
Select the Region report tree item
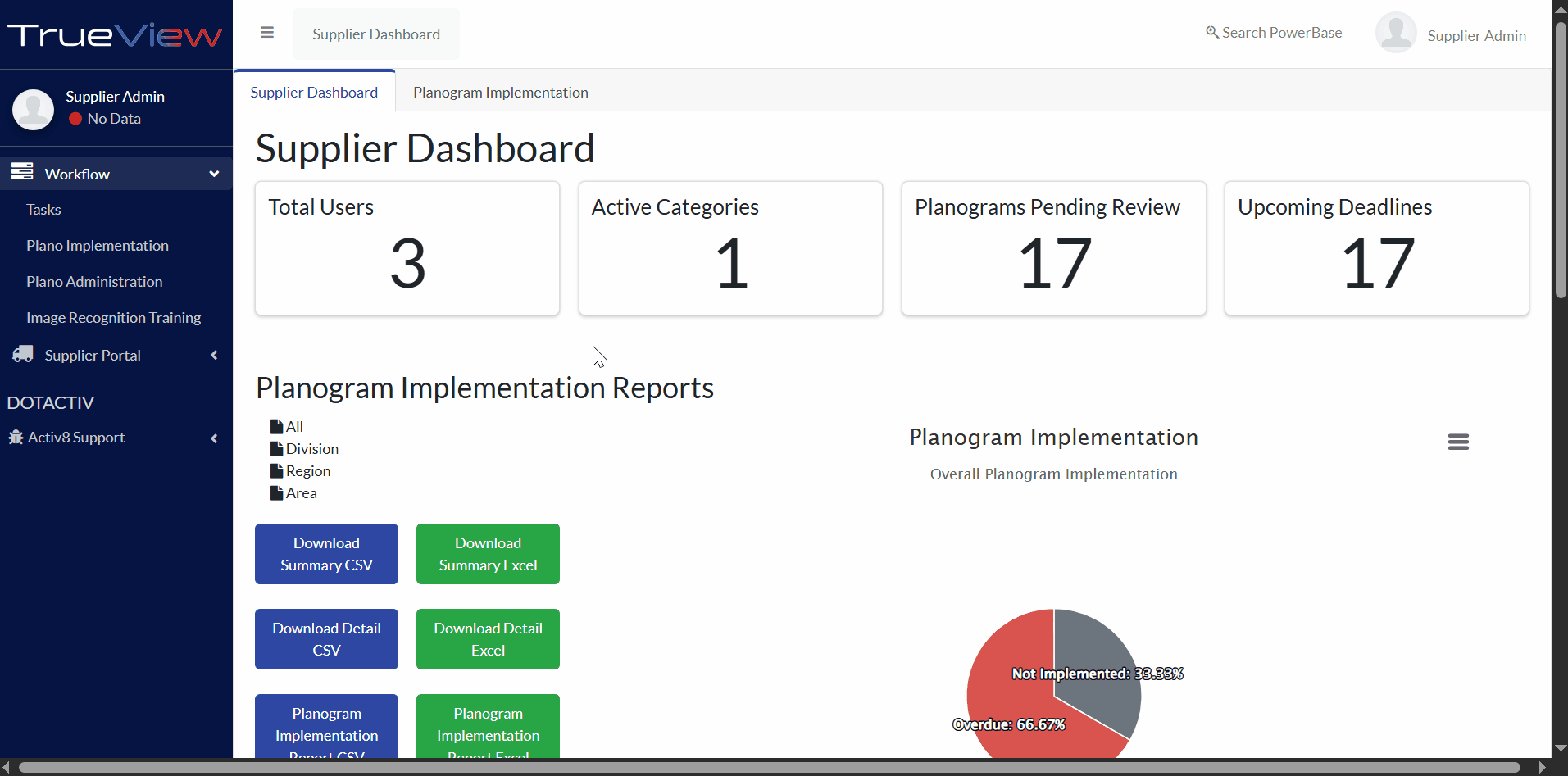pyautogui.click(x=307, y=471)
